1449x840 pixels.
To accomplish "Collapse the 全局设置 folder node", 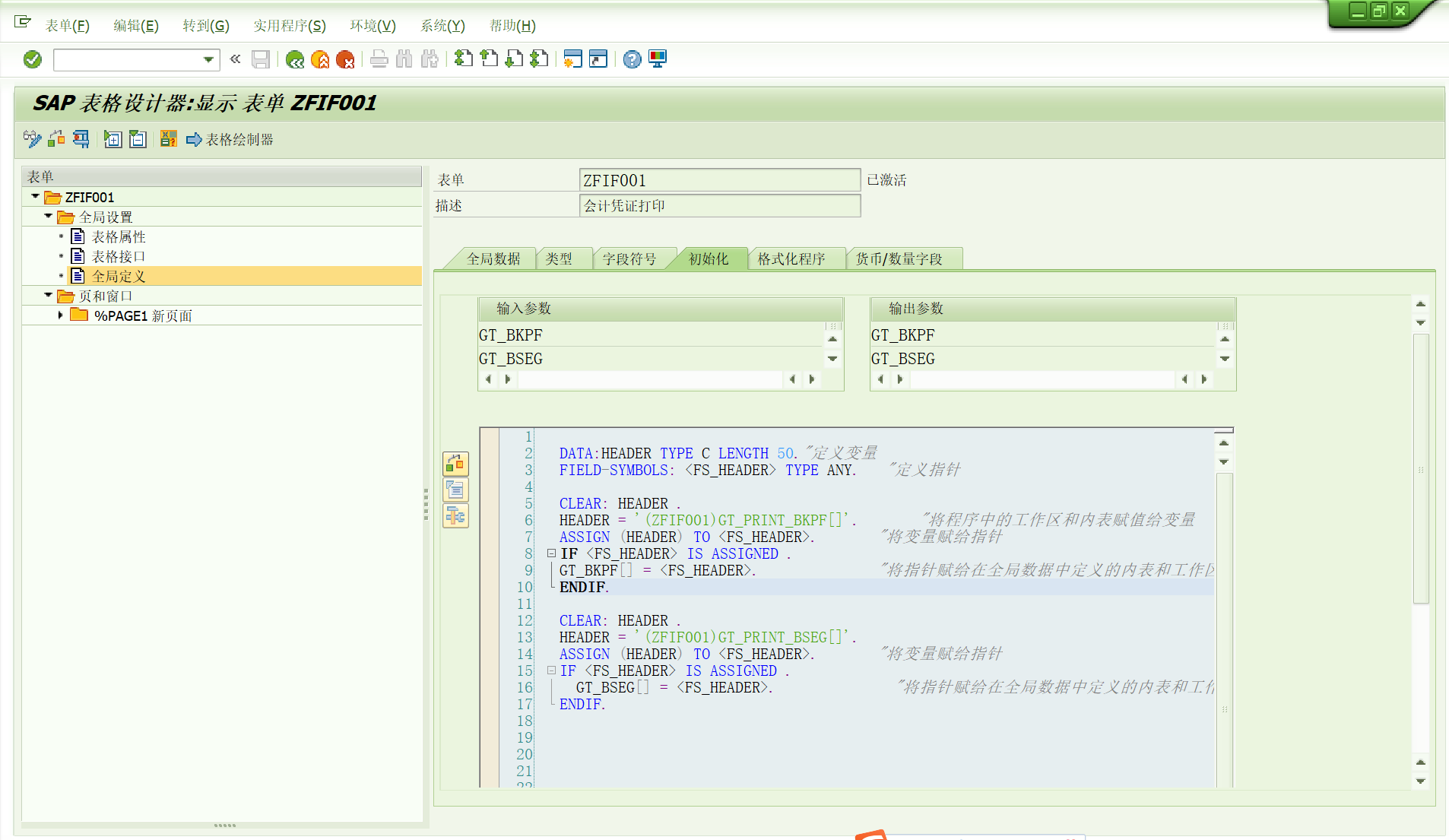I will point(48,216).
